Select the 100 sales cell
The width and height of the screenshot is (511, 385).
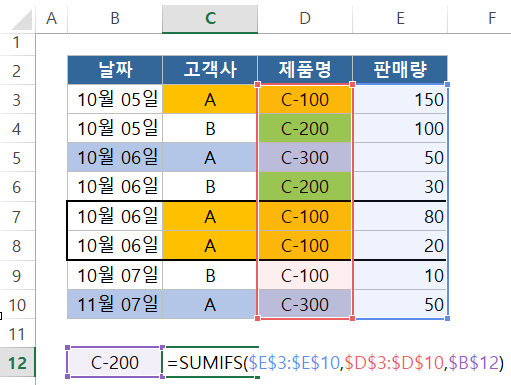coord(400,129)
